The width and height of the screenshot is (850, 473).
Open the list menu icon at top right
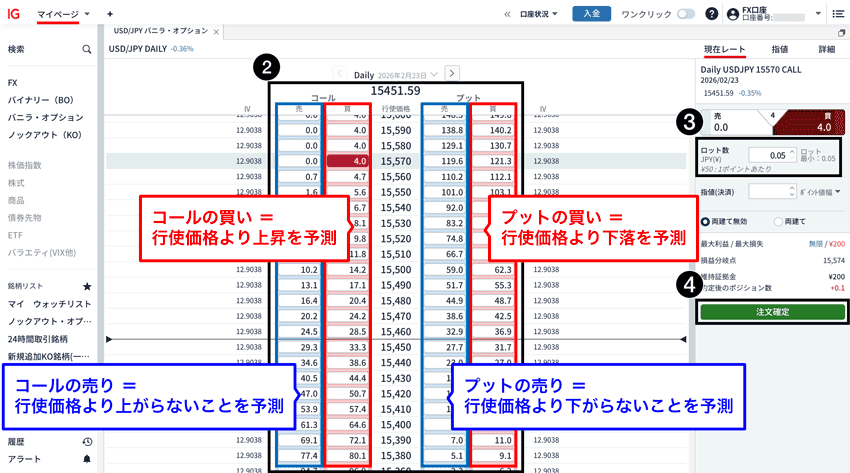[x=839, y=14]
